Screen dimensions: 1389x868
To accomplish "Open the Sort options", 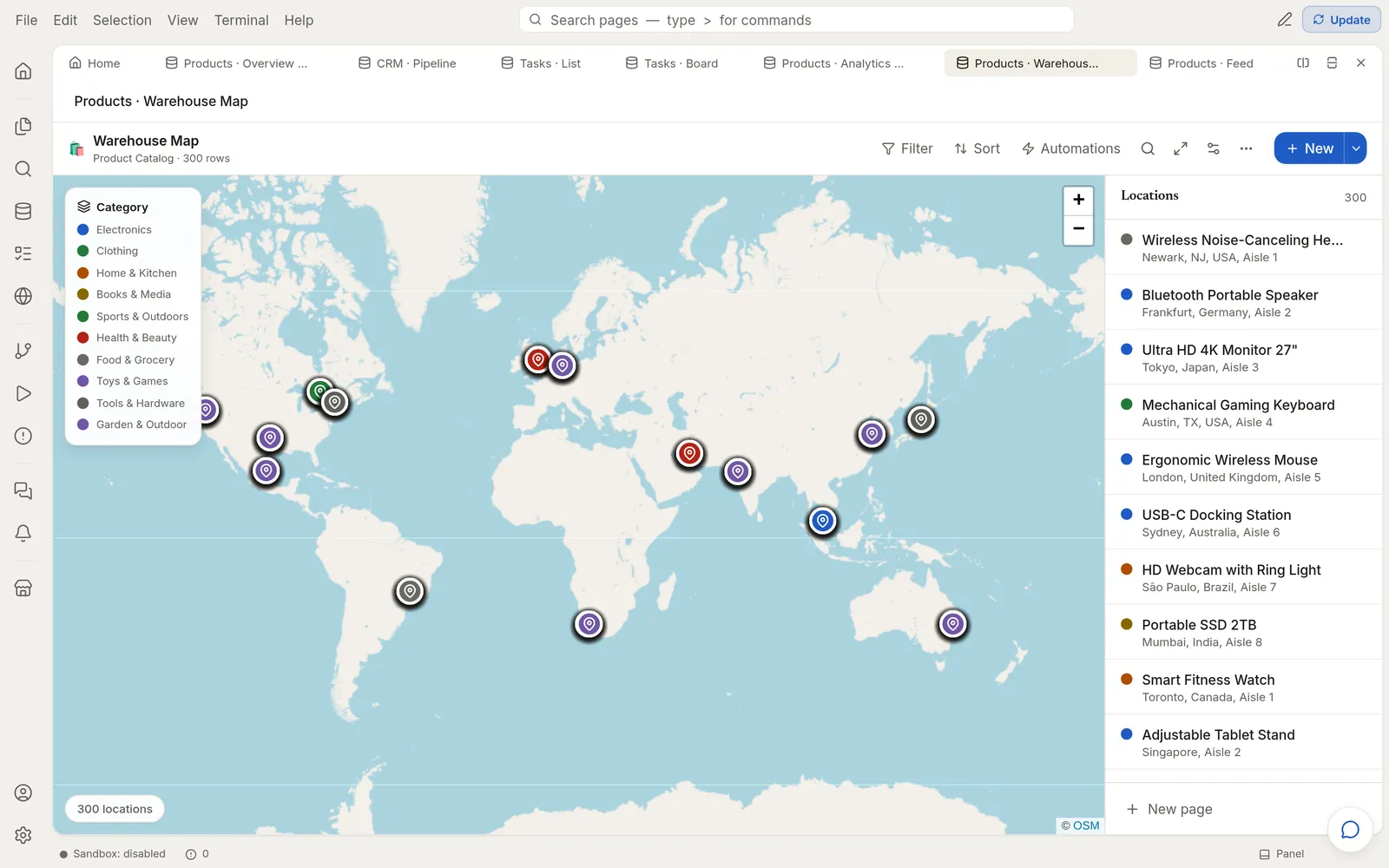I will [978, 148].
